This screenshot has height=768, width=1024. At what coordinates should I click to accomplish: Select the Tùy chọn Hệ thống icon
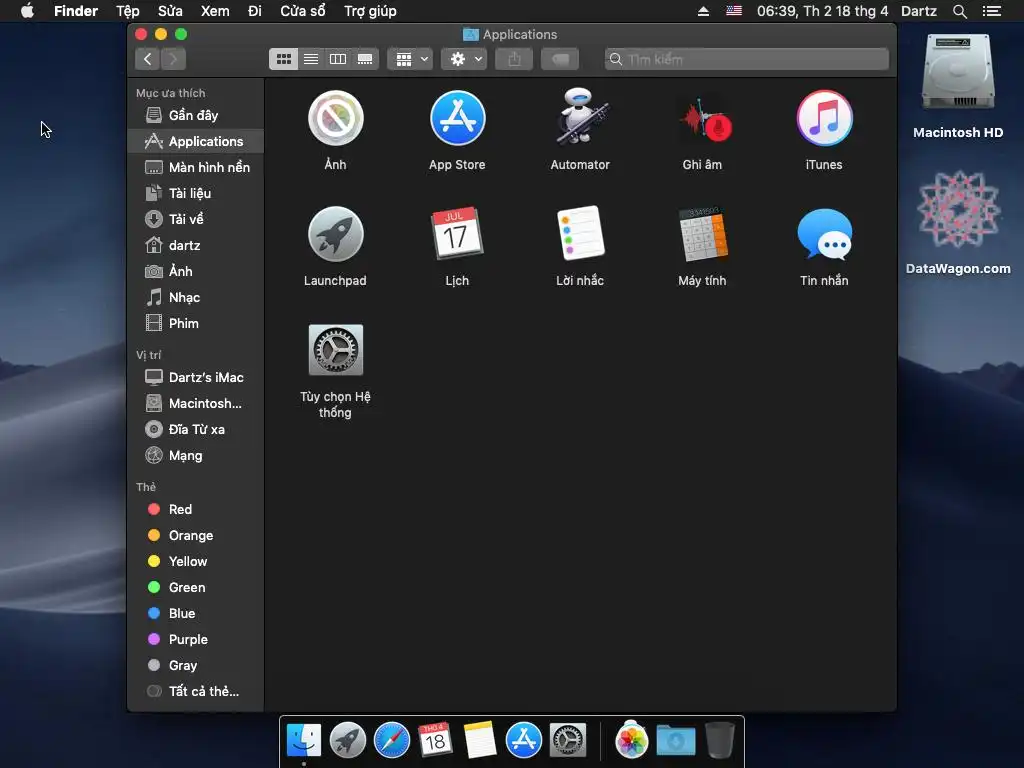(x=336, y=350)
